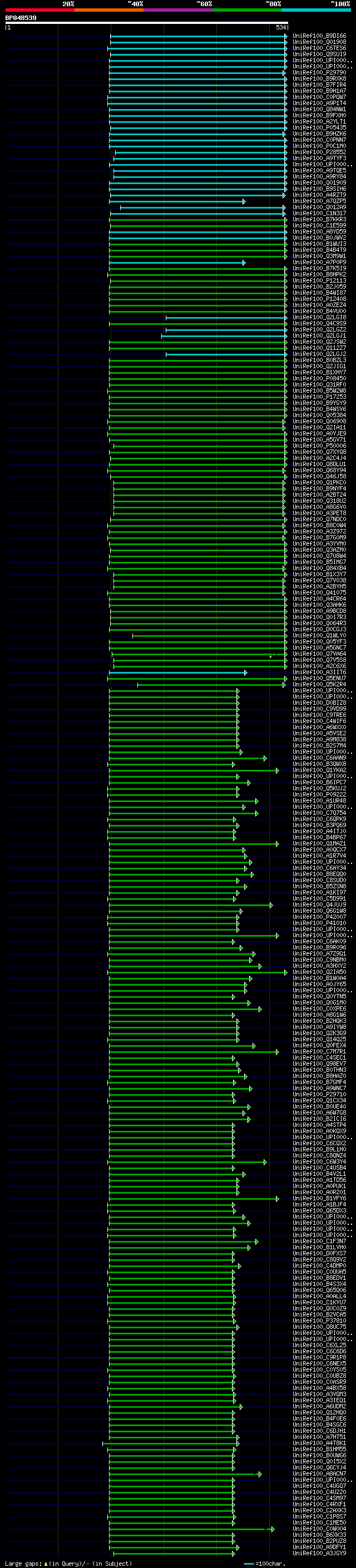Select hit UniRef100_A8YD59
356x1568 pixels.
click(x=319, y=232)
